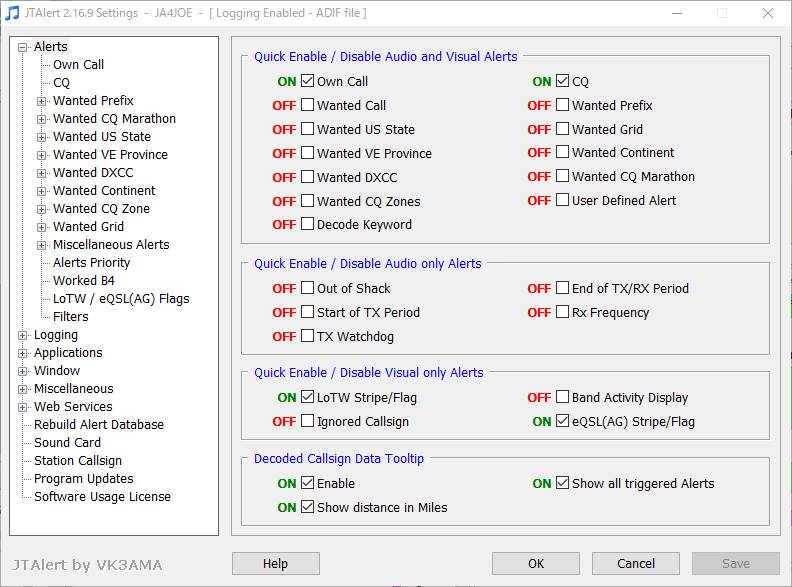Expand the Window tree node
The width and height of the screenshot is (792, 587).
tap(22, 371)
